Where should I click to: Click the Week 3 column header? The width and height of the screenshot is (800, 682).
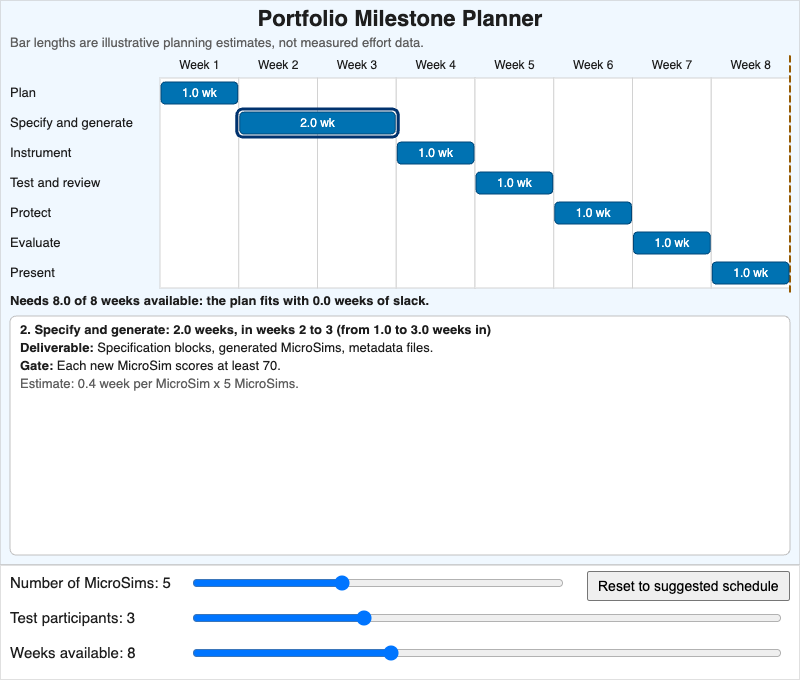point(357,65)
